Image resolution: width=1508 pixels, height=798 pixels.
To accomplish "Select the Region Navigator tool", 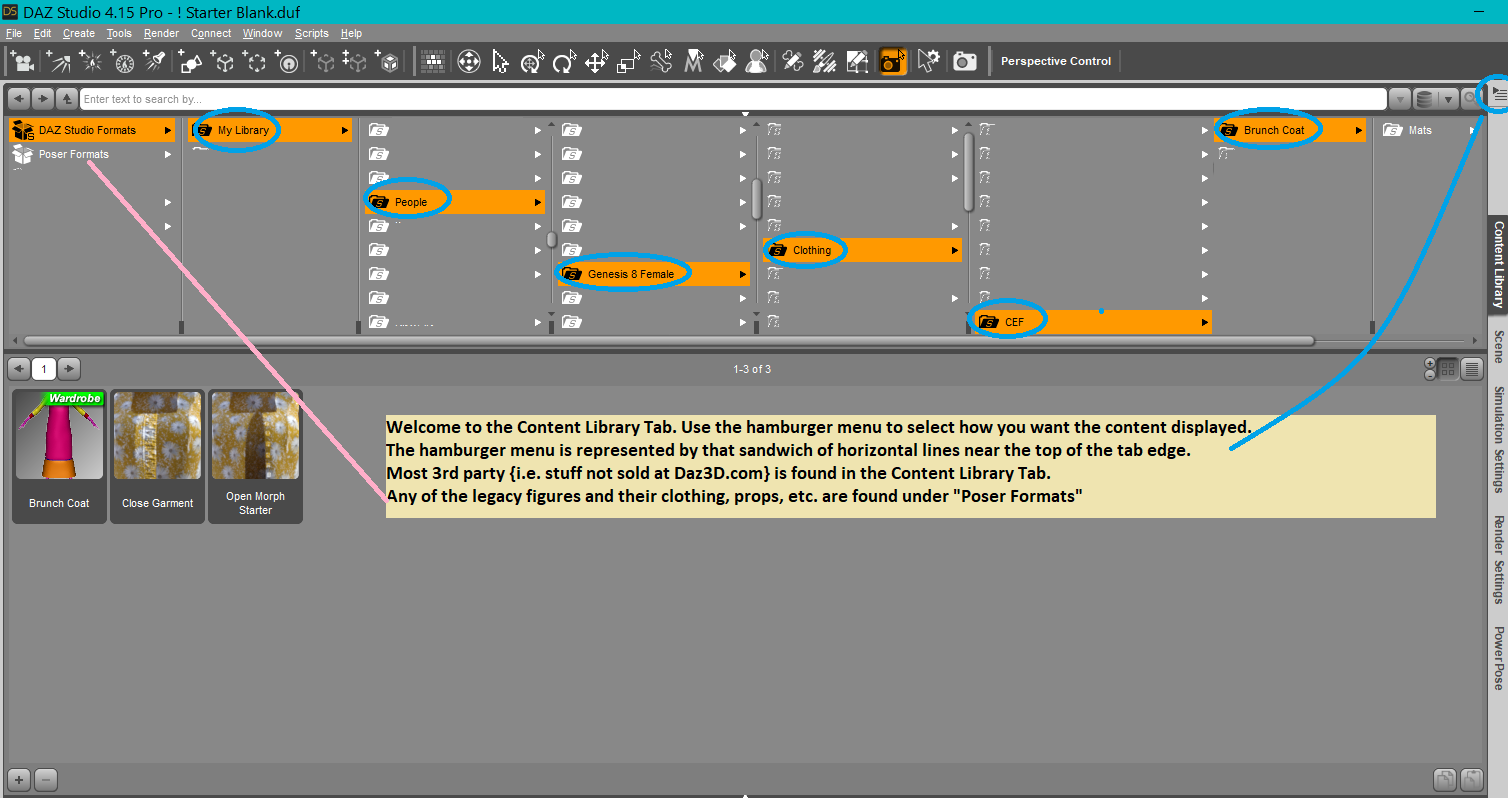I will click(x=758, y=61).
